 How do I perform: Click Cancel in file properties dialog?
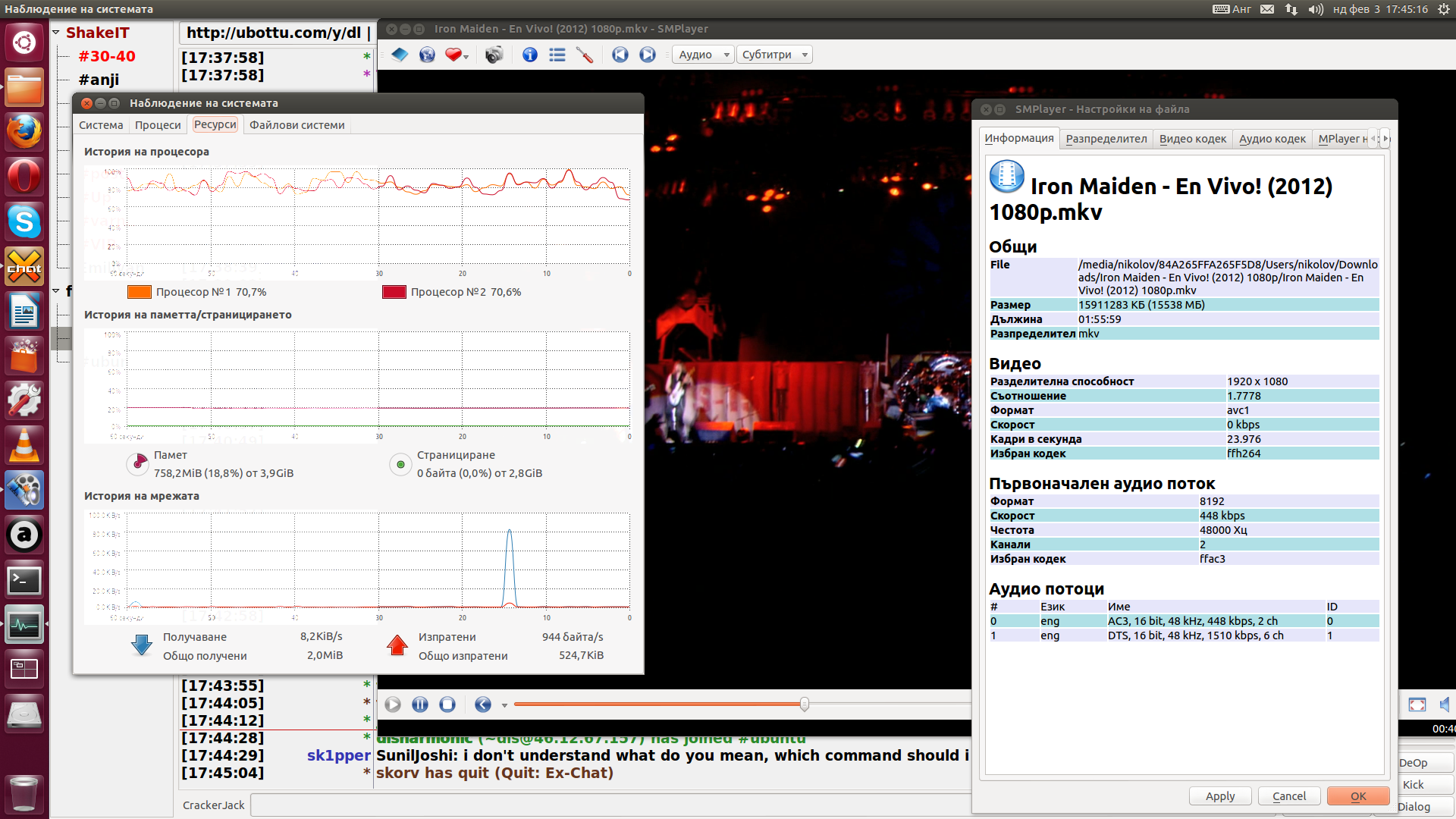tap(1289, 796)
